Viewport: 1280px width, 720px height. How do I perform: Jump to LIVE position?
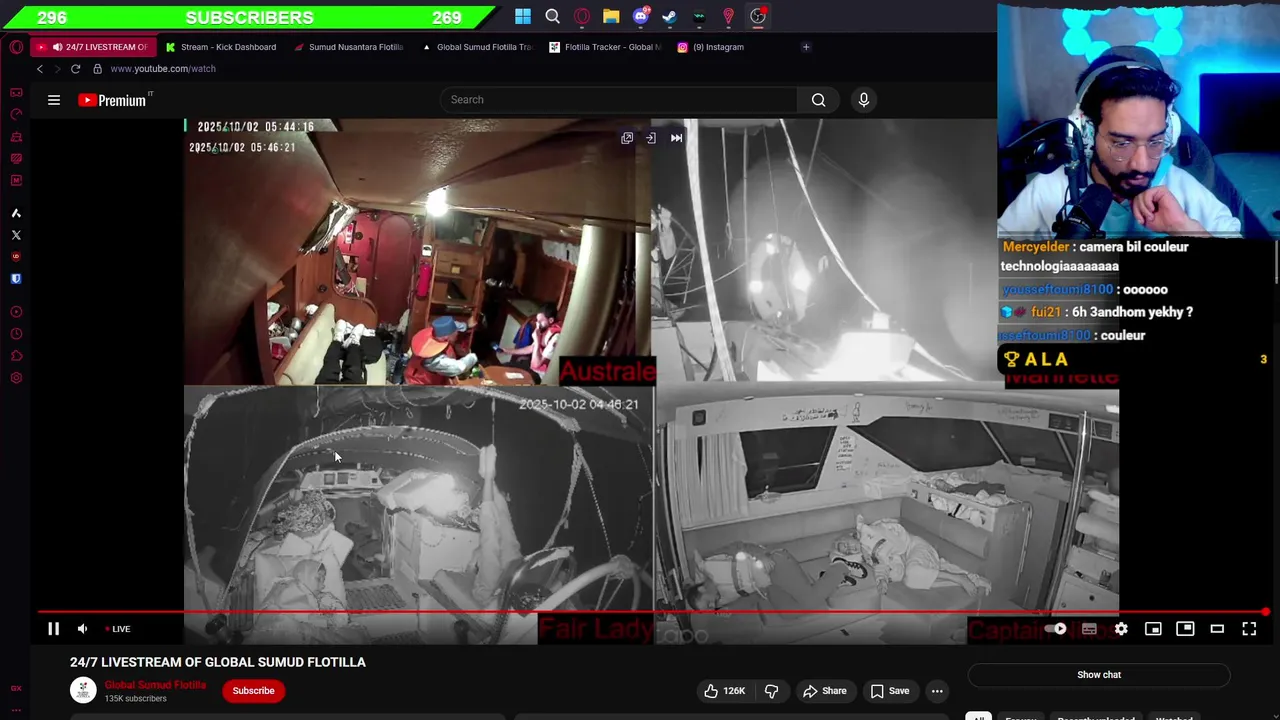[x=118, y=629]
